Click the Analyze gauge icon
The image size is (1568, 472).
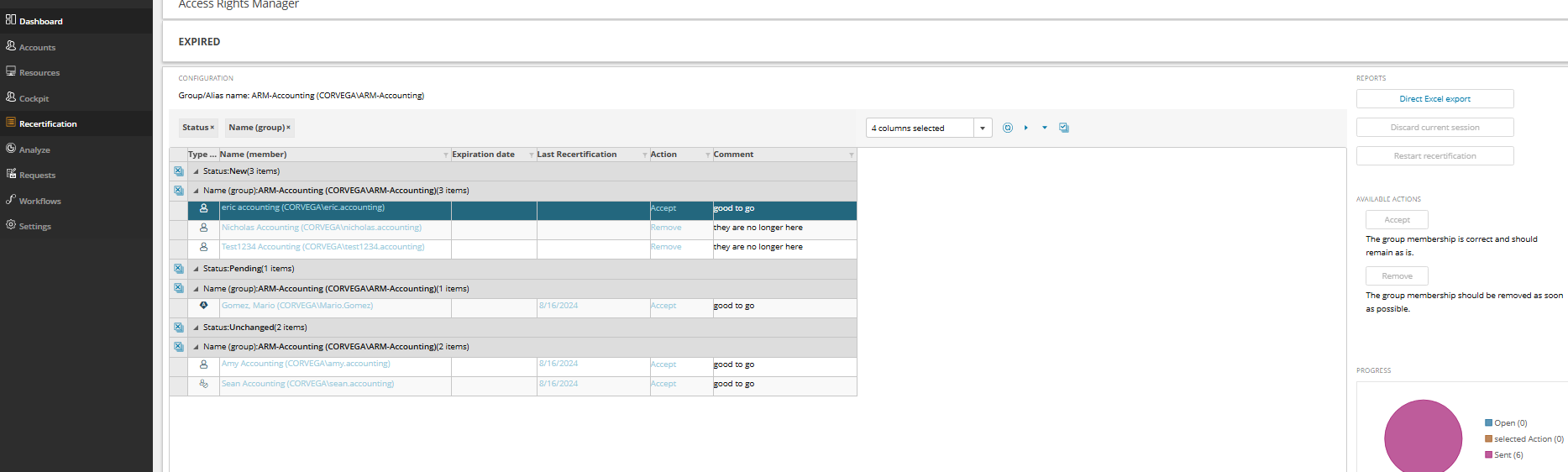(x=11, y=148)
